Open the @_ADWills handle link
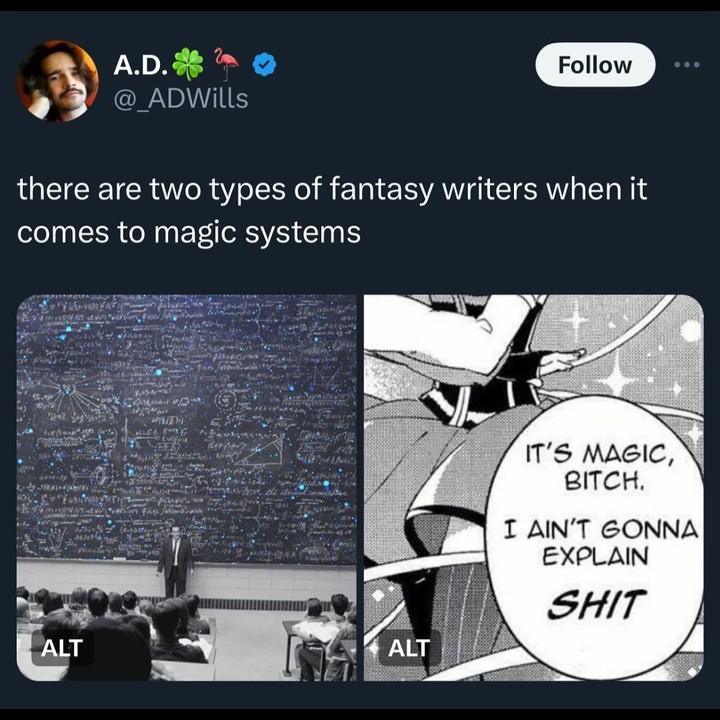Viewport: 720px width, 720px height. (180, 98)
